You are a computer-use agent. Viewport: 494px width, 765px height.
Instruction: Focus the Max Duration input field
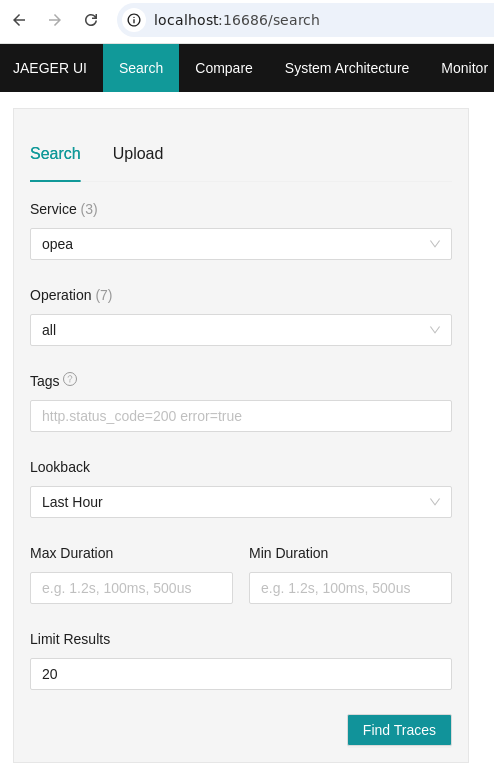[132, 588]
